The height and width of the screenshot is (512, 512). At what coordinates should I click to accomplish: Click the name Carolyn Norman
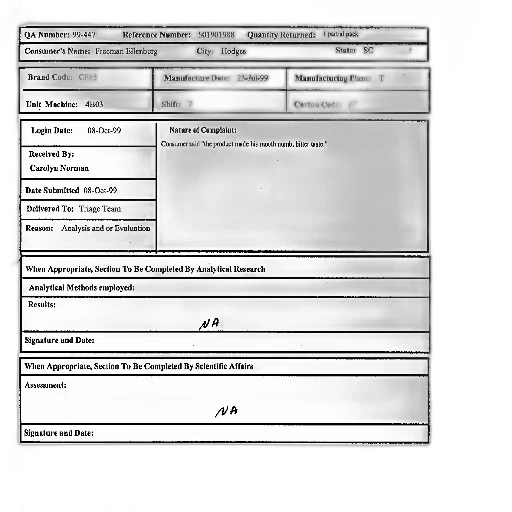coord(59,168)
